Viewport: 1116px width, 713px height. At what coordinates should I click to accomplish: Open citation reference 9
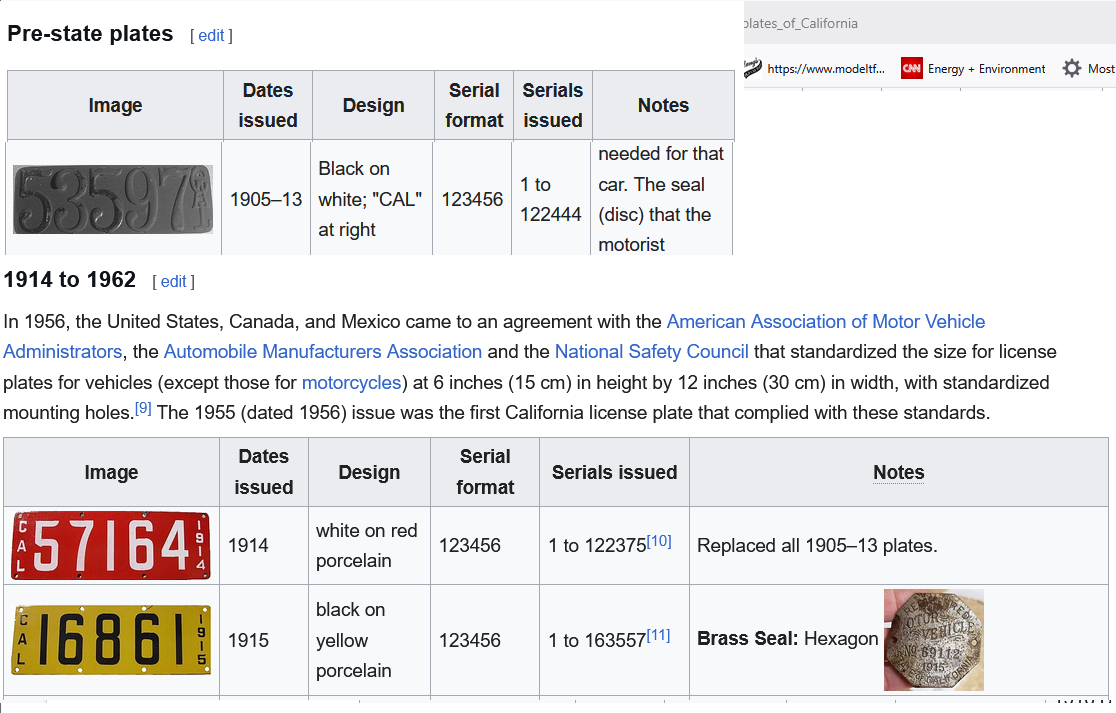click(x=143, y=408)
